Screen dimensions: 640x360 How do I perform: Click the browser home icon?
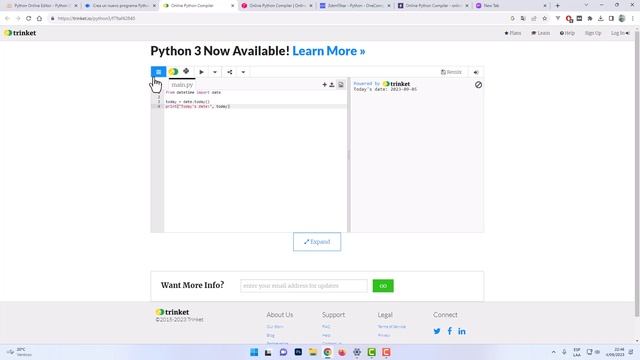(x=39, y=18)
